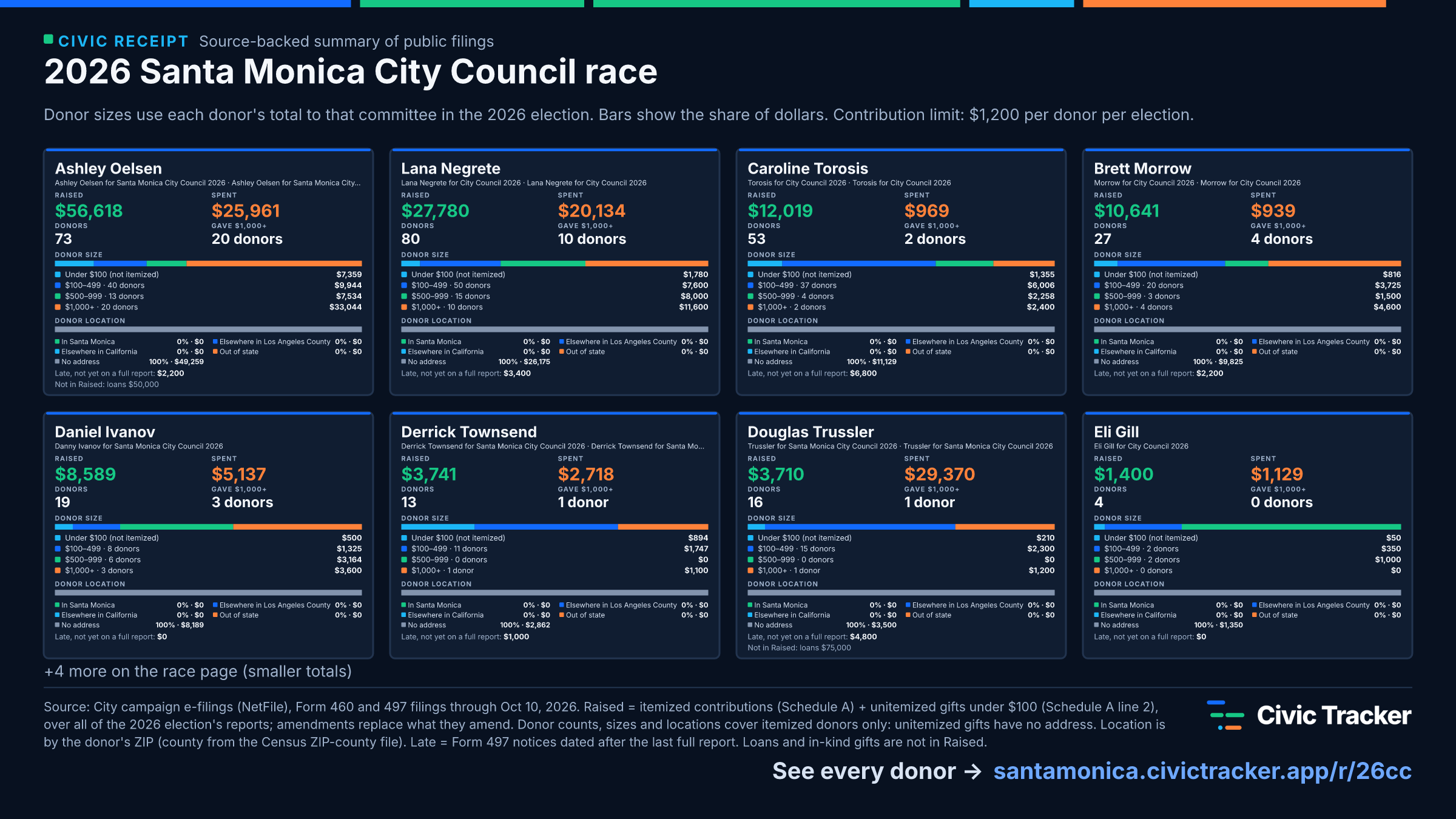Click '100% · $9,825' in Brett Morrow's card
Viewport: 1456px width, 819px height.
(x=1218, y=362)
